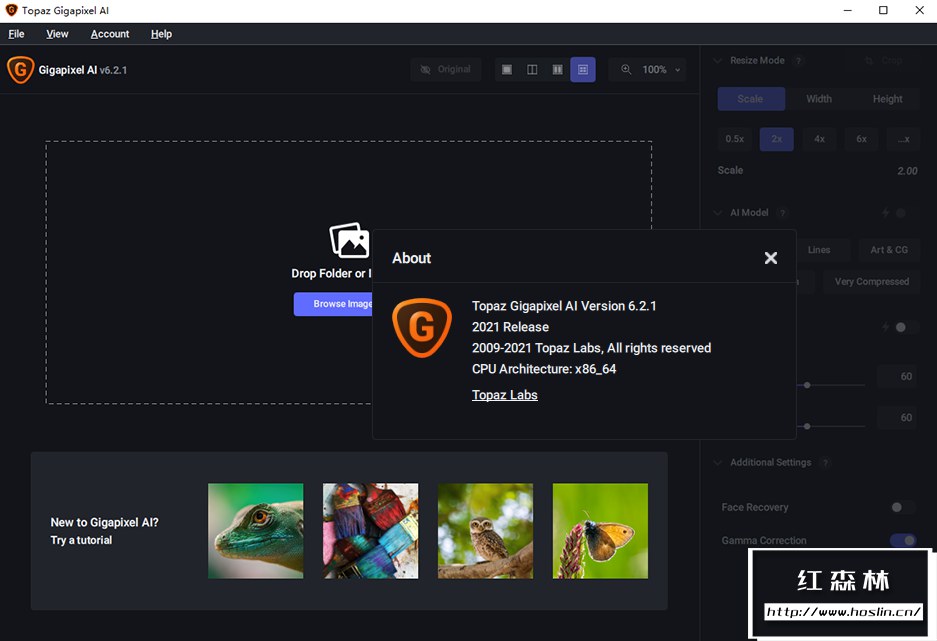Select the Art & CG AI model
Viewport: 937px width, 641px height.
coord(889,250)
